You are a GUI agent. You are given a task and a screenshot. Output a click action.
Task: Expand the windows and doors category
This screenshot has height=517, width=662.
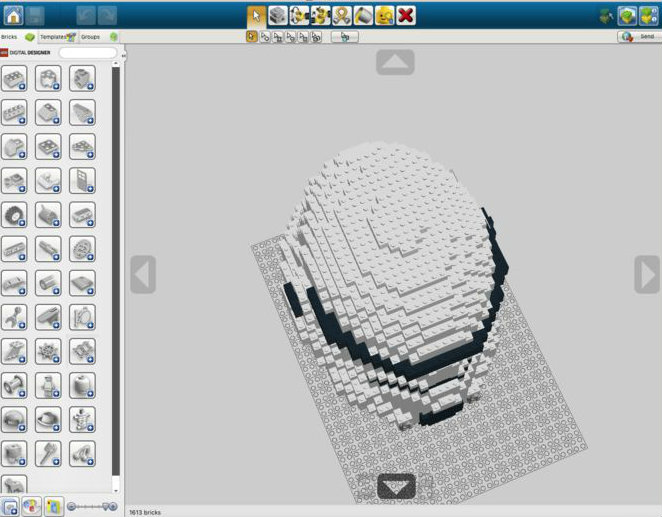click(82, 181)
